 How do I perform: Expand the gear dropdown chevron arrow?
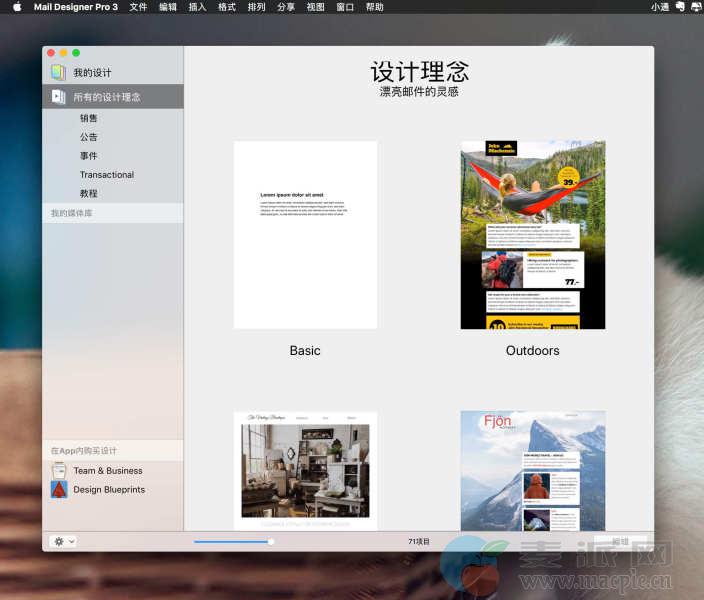coord(71,541)
